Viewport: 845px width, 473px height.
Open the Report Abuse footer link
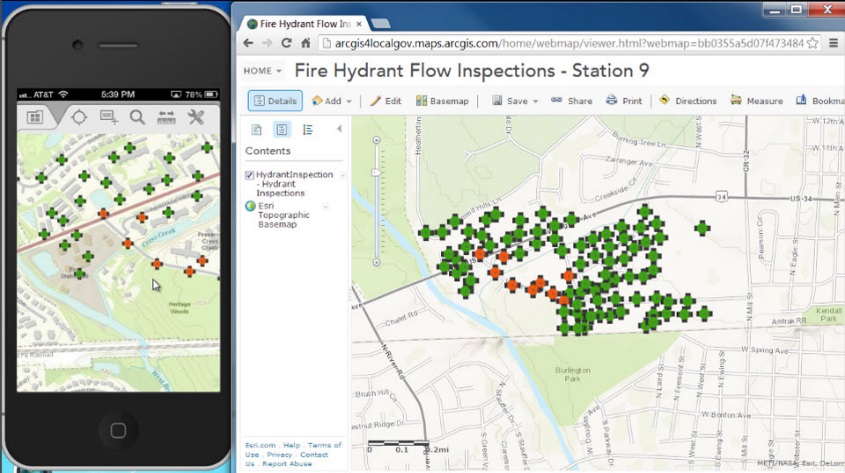point(287,464)
